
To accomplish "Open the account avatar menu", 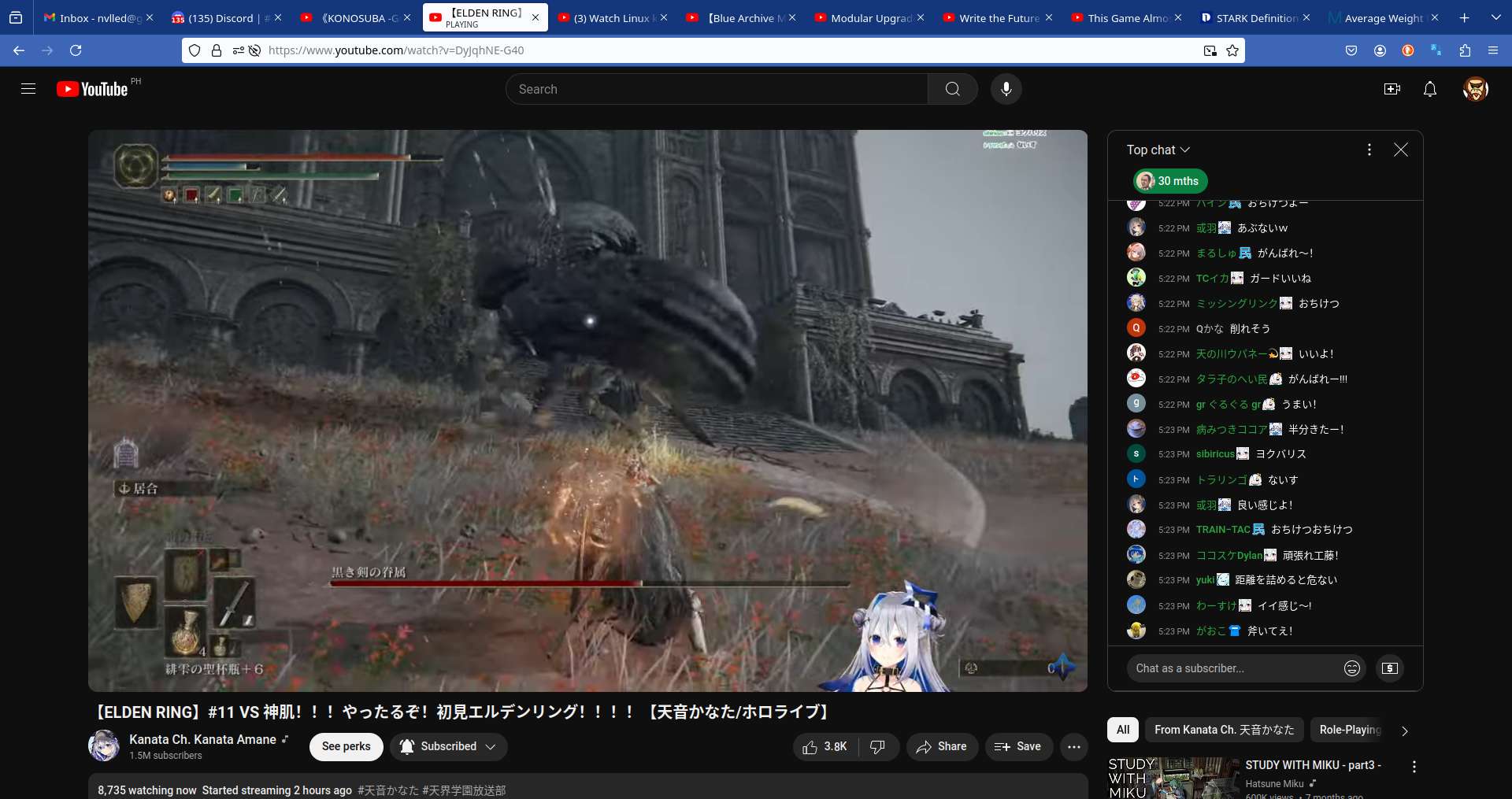I will click(x=1475, y=89).
